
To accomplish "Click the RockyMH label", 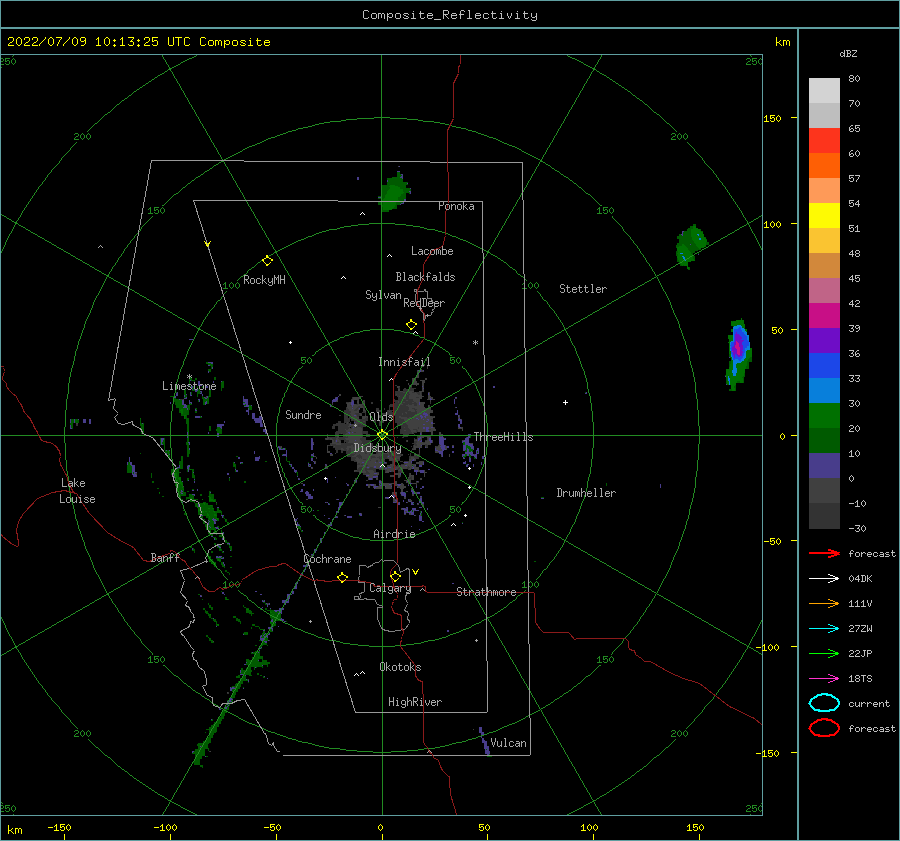I will [264, 280].
